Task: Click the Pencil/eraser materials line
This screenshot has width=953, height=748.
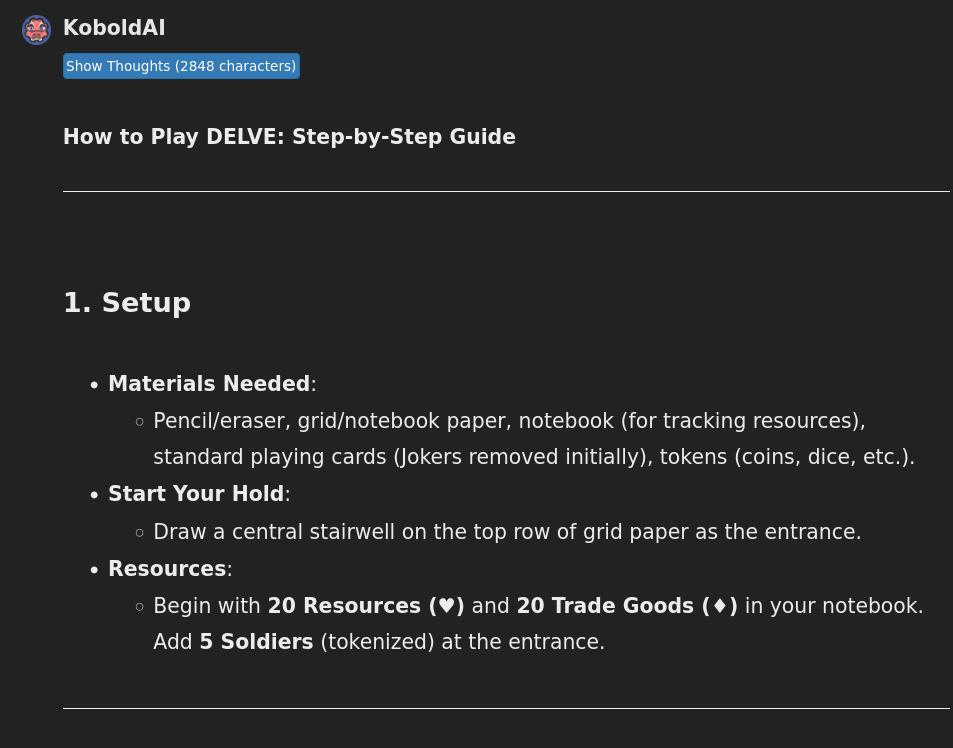Action: (509, 421)
